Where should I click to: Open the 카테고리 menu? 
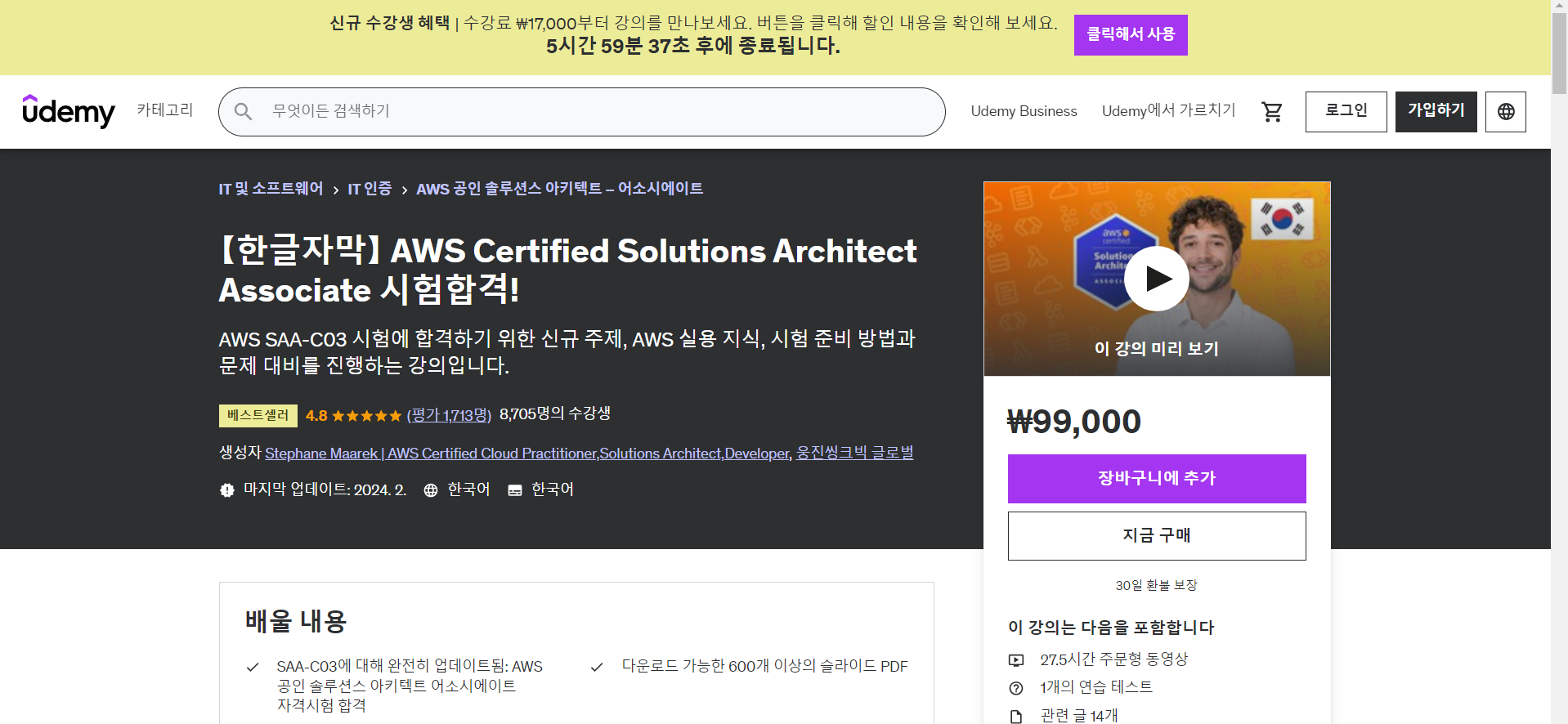[165, 110]
